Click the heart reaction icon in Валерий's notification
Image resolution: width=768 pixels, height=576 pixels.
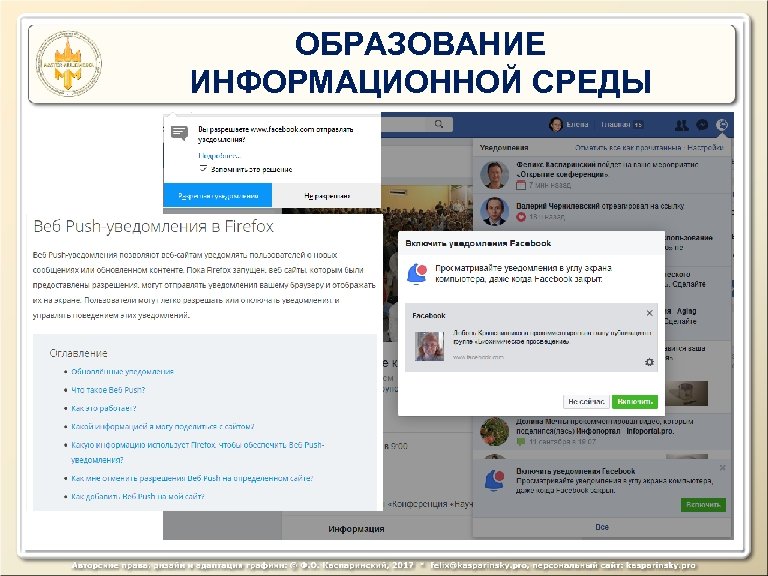(521, 216)
